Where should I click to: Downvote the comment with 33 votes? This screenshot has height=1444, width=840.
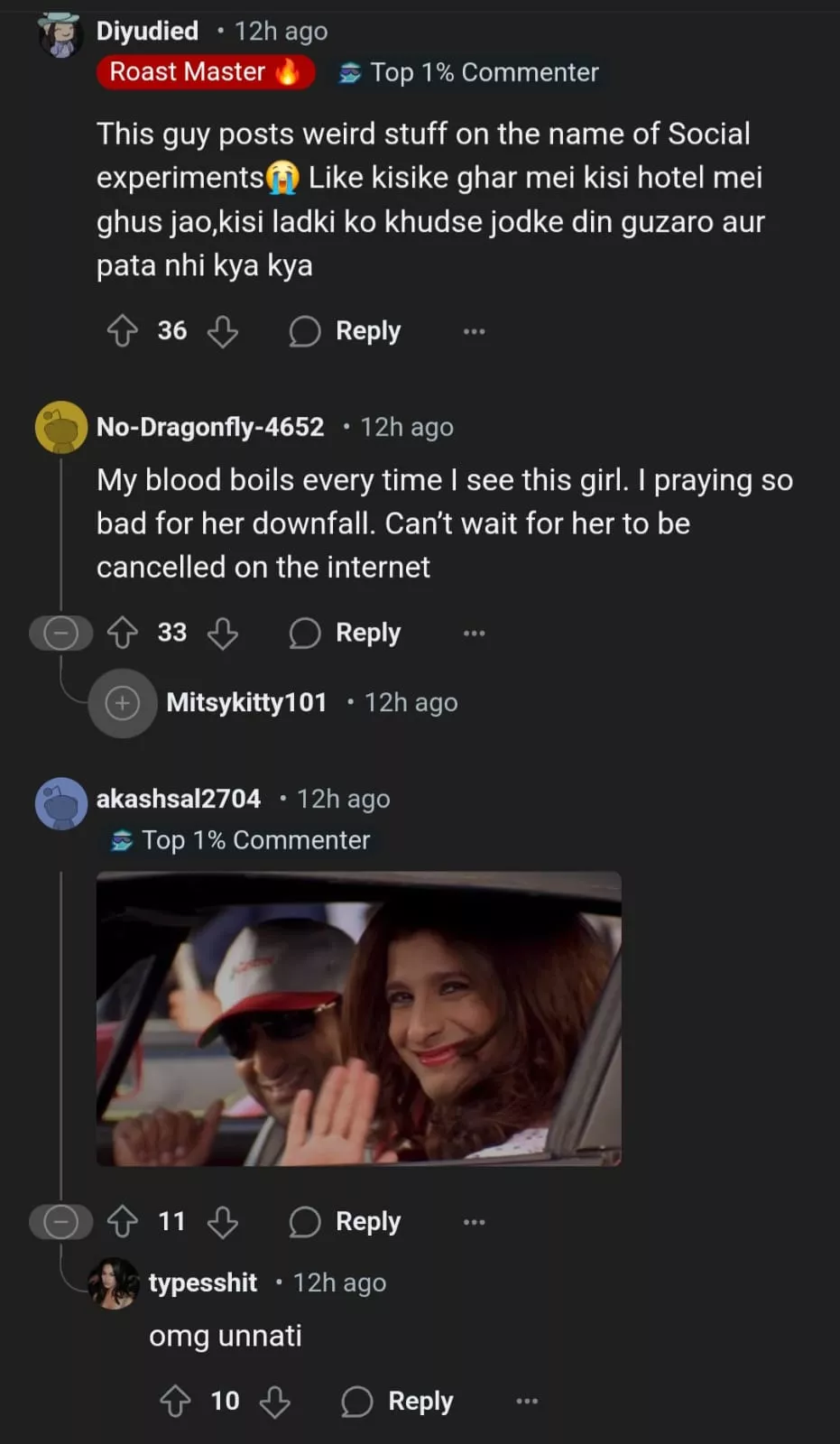coord(222,633)
